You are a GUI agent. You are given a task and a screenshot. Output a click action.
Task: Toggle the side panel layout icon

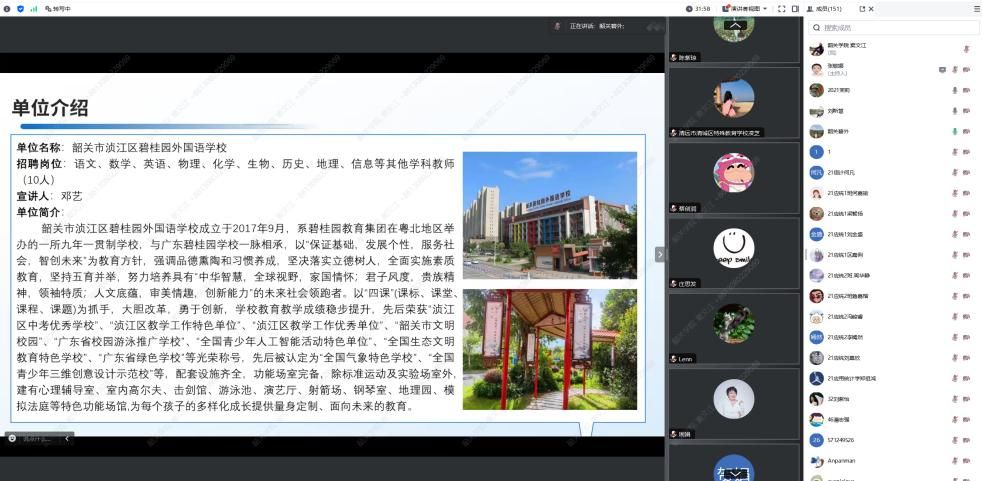795,9
